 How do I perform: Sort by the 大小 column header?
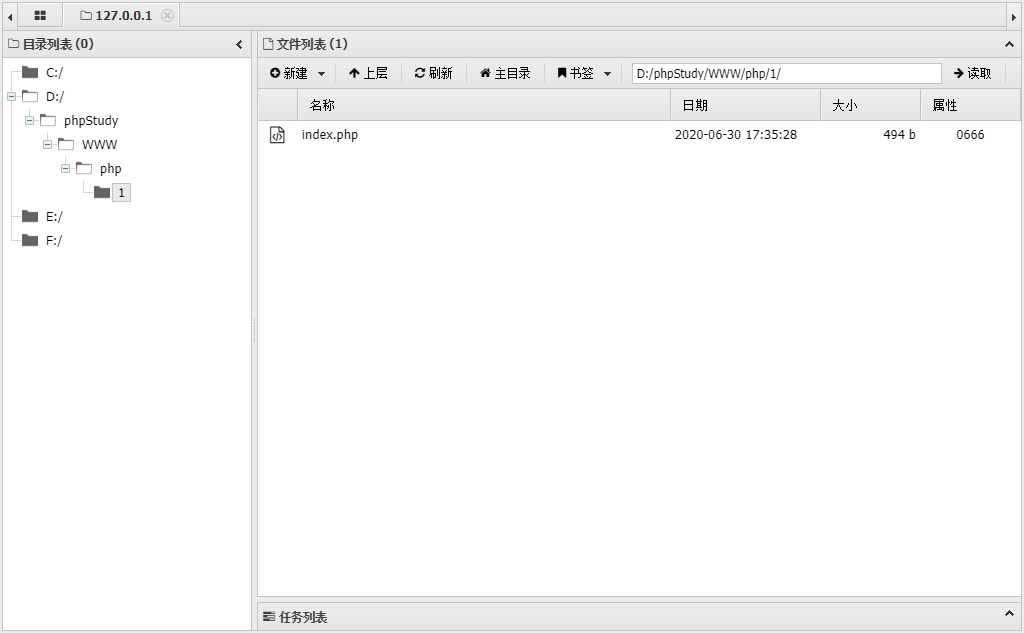(x=871, y=105)
